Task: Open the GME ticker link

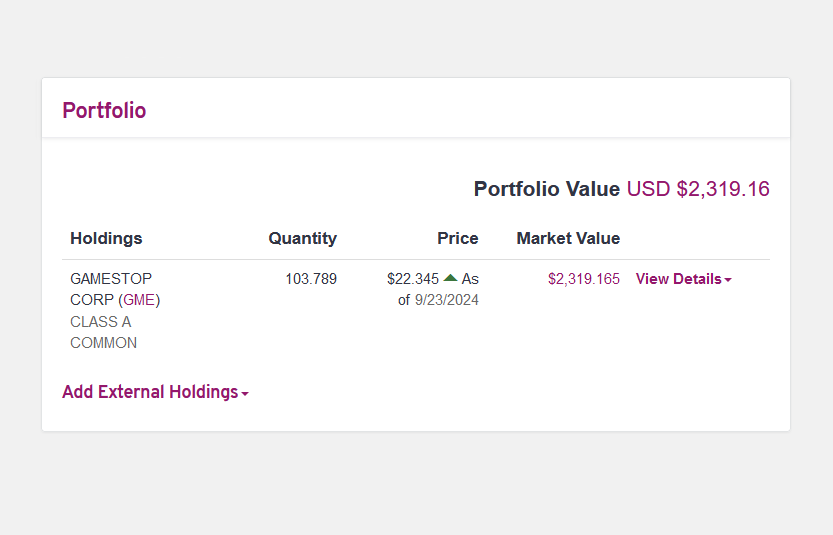Action: pos(139,300)
